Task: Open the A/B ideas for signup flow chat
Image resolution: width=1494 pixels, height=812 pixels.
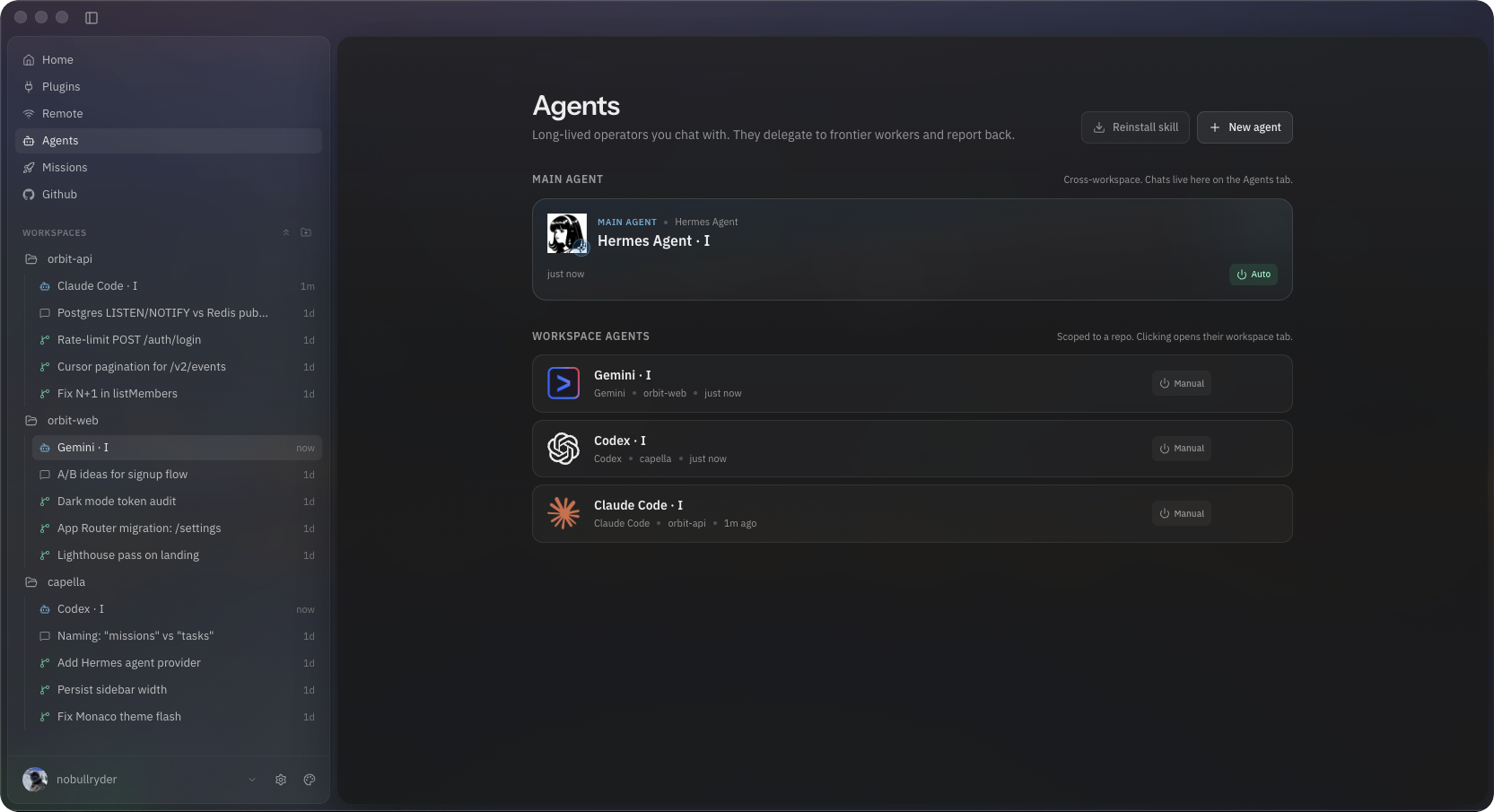Action: [177, 475]
